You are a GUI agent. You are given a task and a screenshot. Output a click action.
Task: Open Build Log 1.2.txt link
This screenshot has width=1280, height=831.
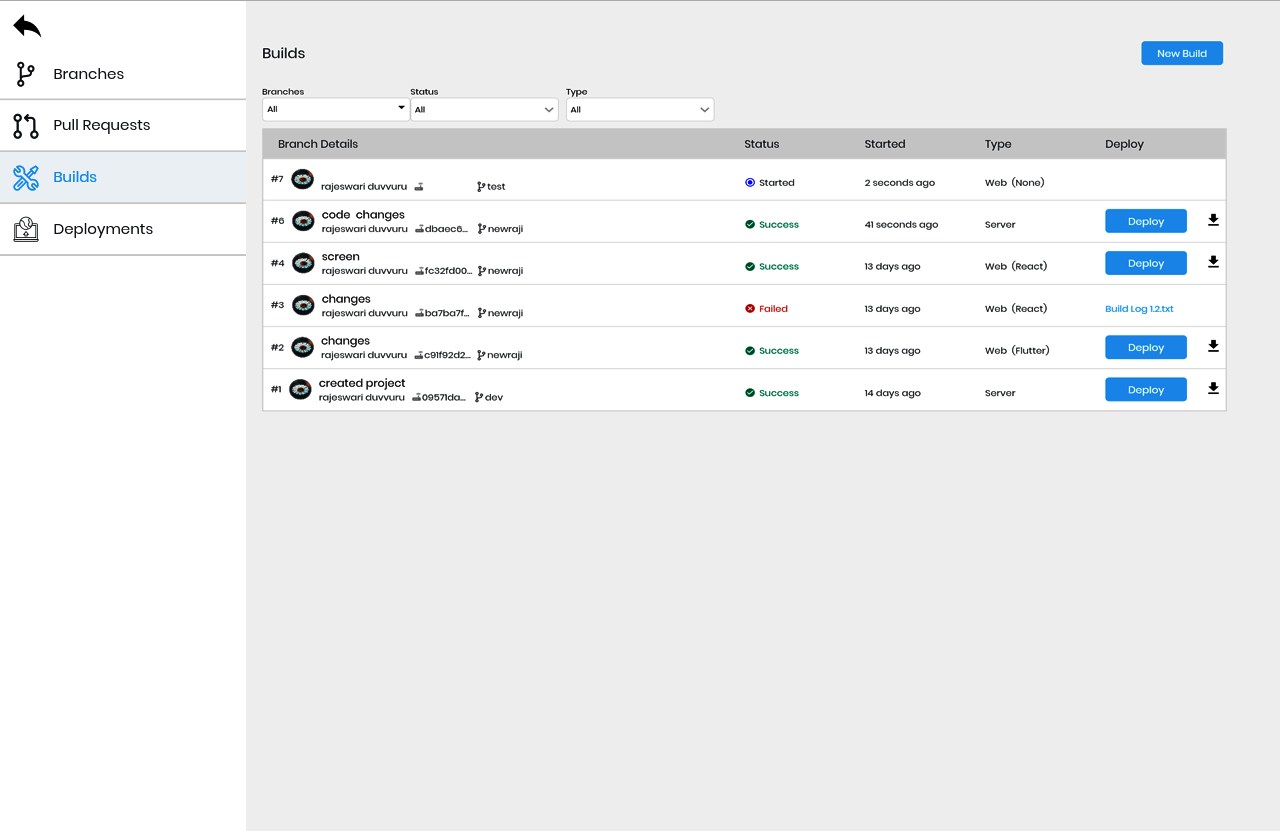(1139, 309)
